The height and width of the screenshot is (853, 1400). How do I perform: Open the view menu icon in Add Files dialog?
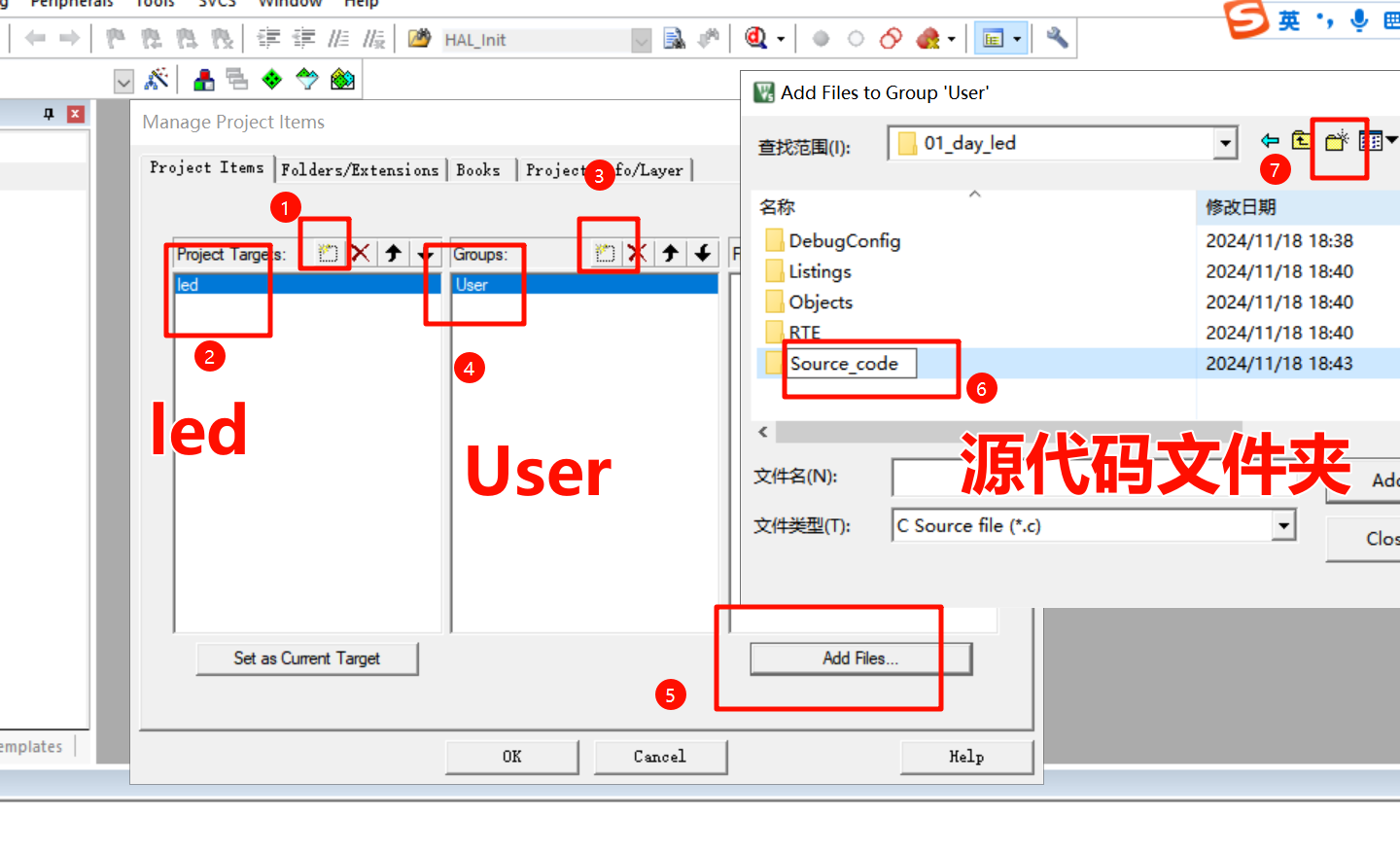tap(1377, 142)
